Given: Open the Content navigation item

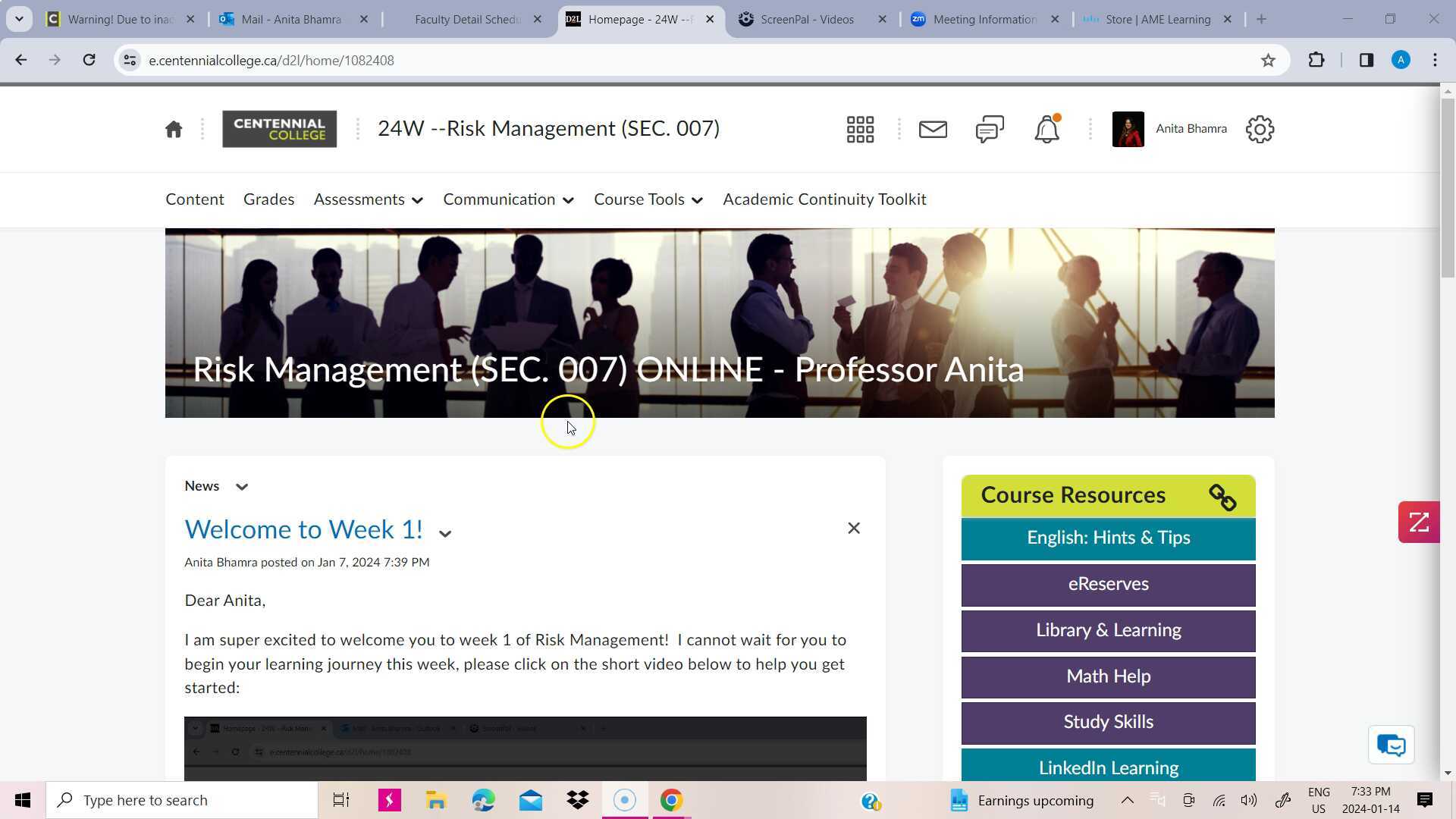Looking at the screenshot, I should [194, 199].
